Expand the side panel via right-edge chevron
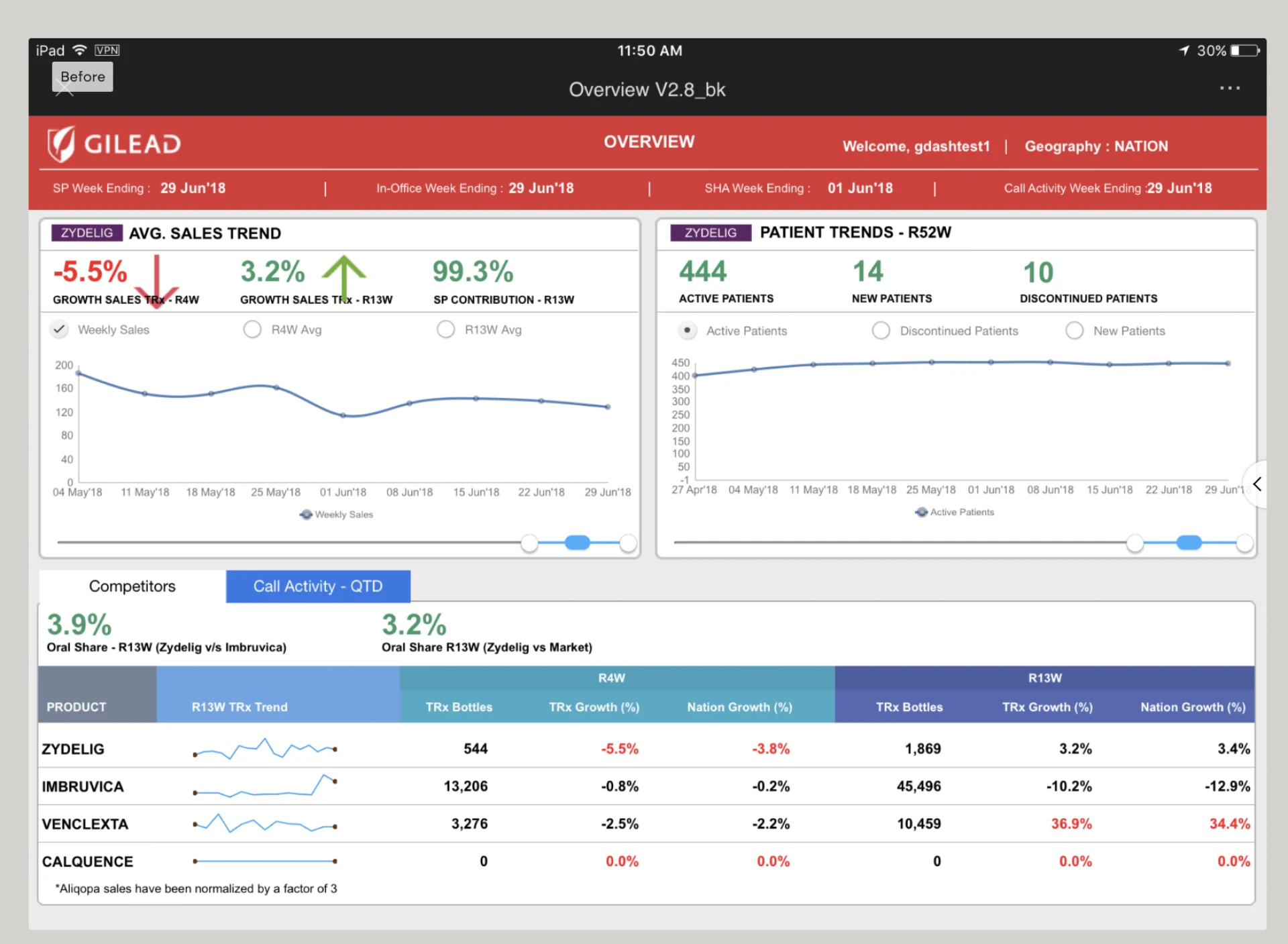 point(1257,484)
